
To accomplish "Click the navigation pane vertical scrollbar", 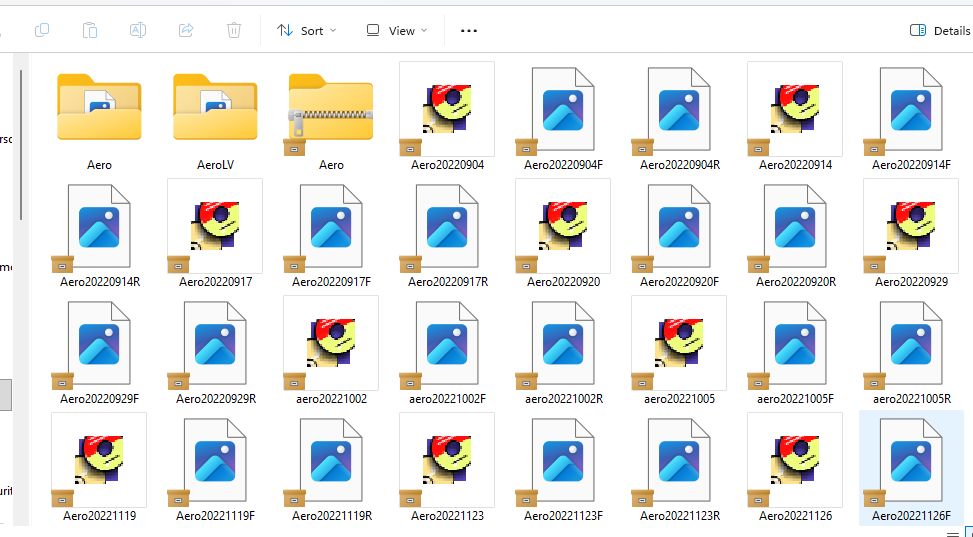I will 21,145.
